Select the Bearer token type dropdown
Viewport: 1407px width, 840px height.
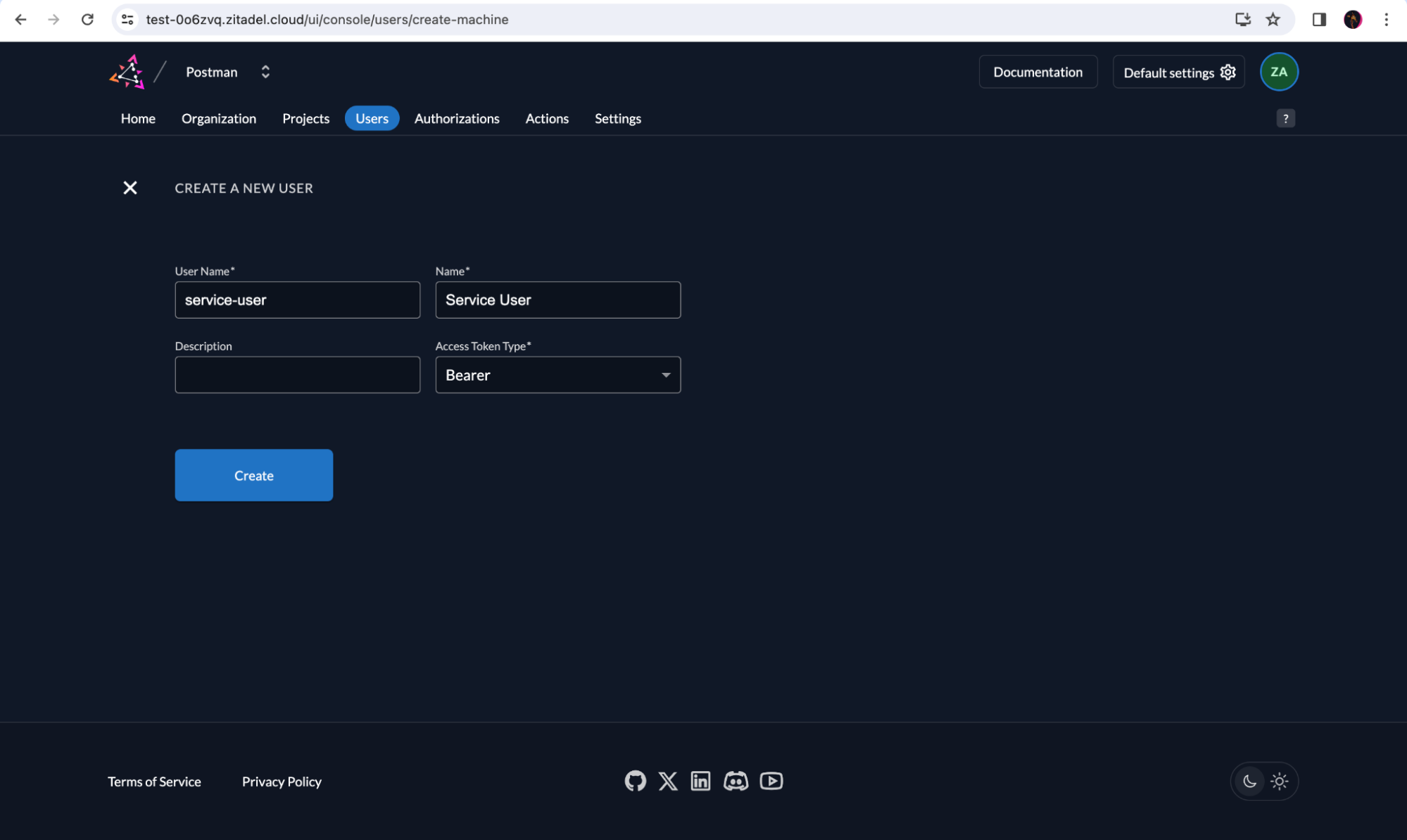557,374
